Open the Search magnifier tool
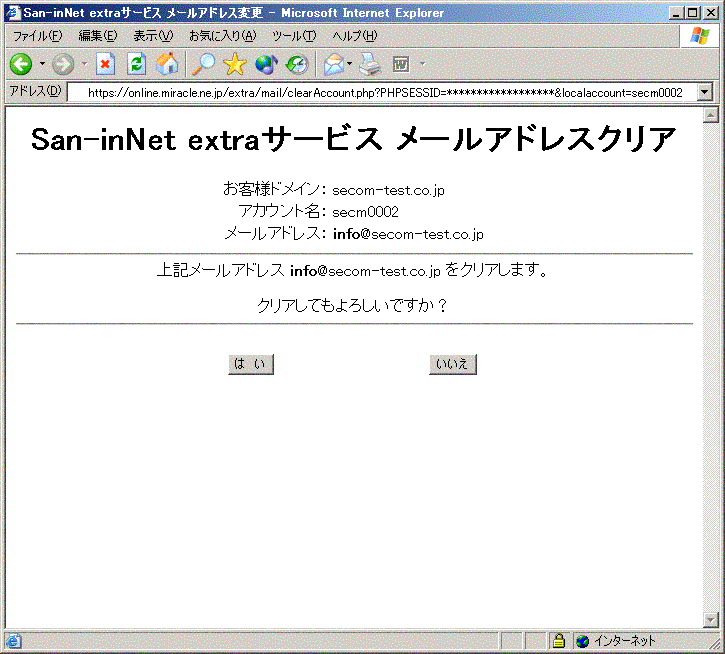Screen dimensions: 725x654 click(x=203, y=64)
